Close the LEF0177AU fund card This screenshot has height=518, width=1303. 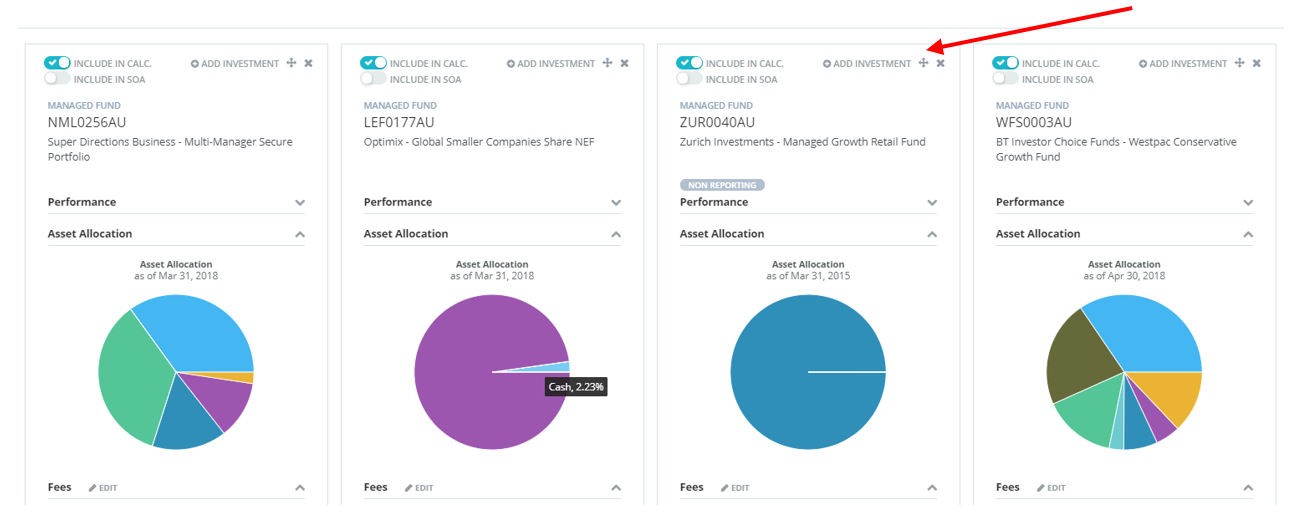(624, 63)
